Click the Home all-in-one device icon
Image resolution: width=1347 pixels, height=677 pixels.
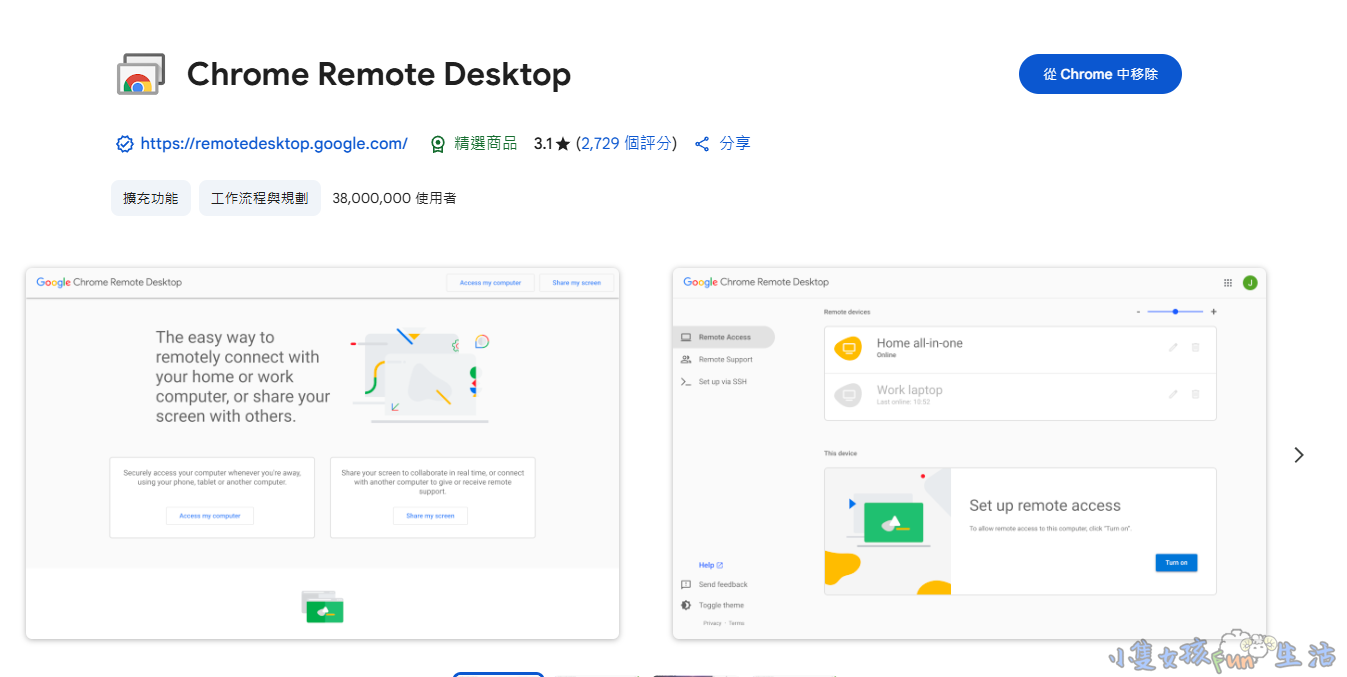(x=848, y=348)
